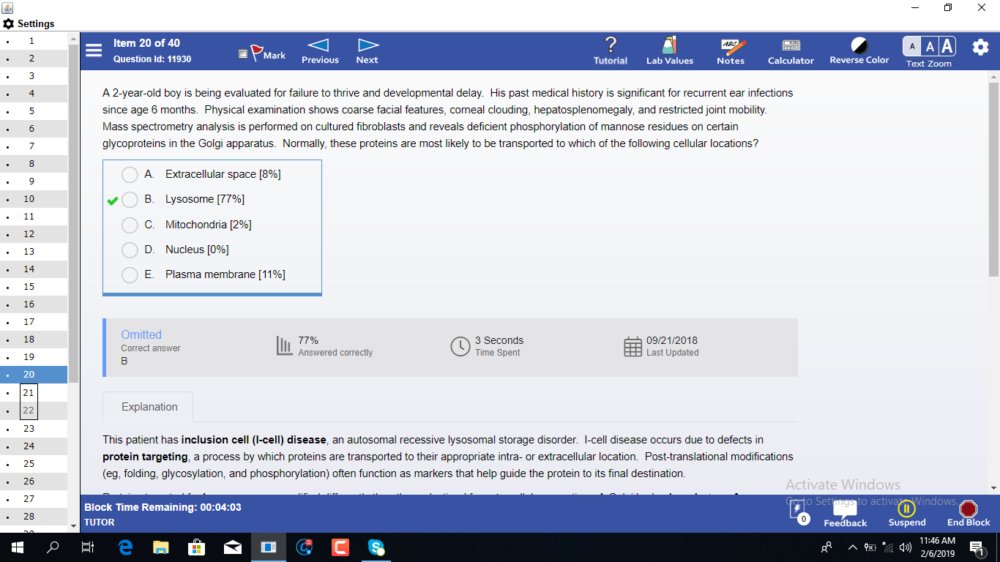Suspend the test block
1000x562 pixels.
pos(906,514)
